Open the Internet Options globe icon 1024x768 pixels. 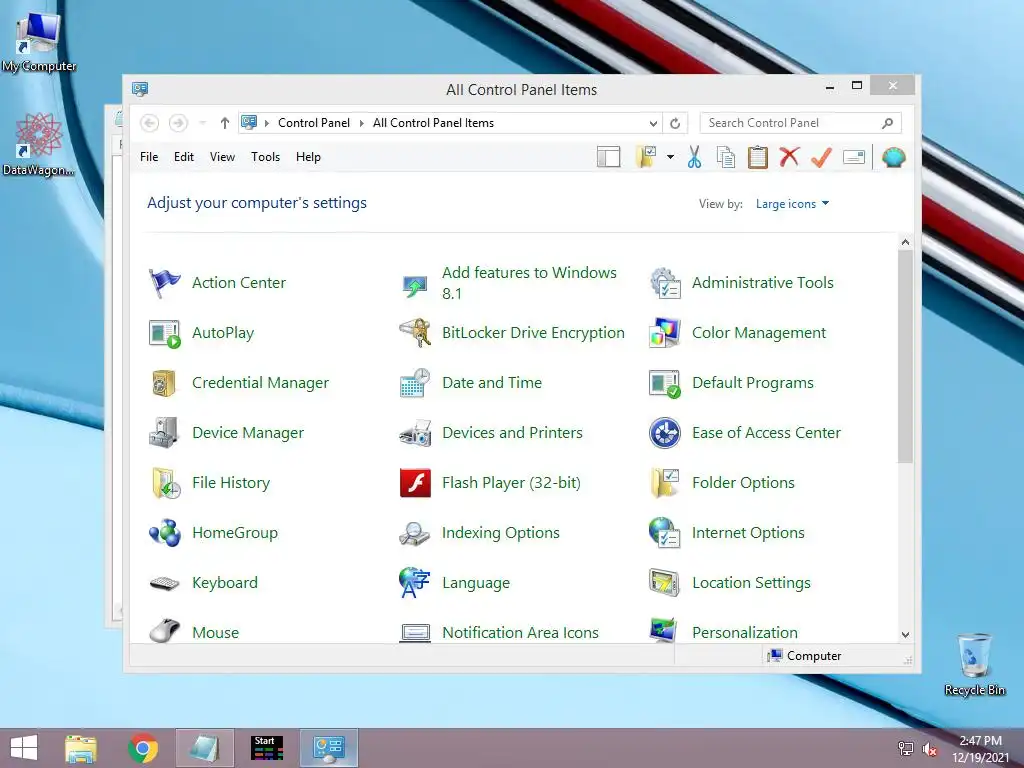(x=665, y=533)
